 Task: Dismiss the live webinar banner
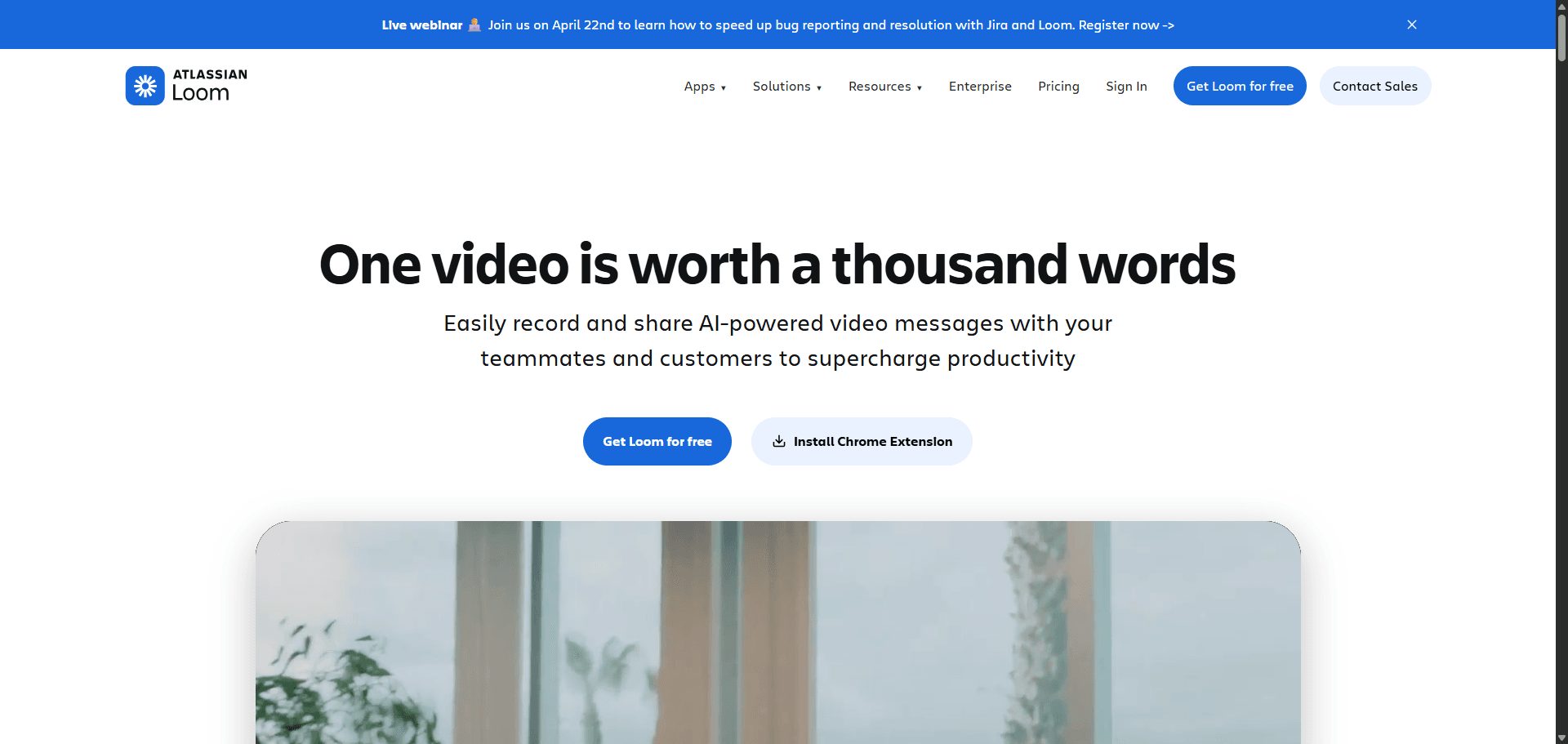coord(1411,25)
